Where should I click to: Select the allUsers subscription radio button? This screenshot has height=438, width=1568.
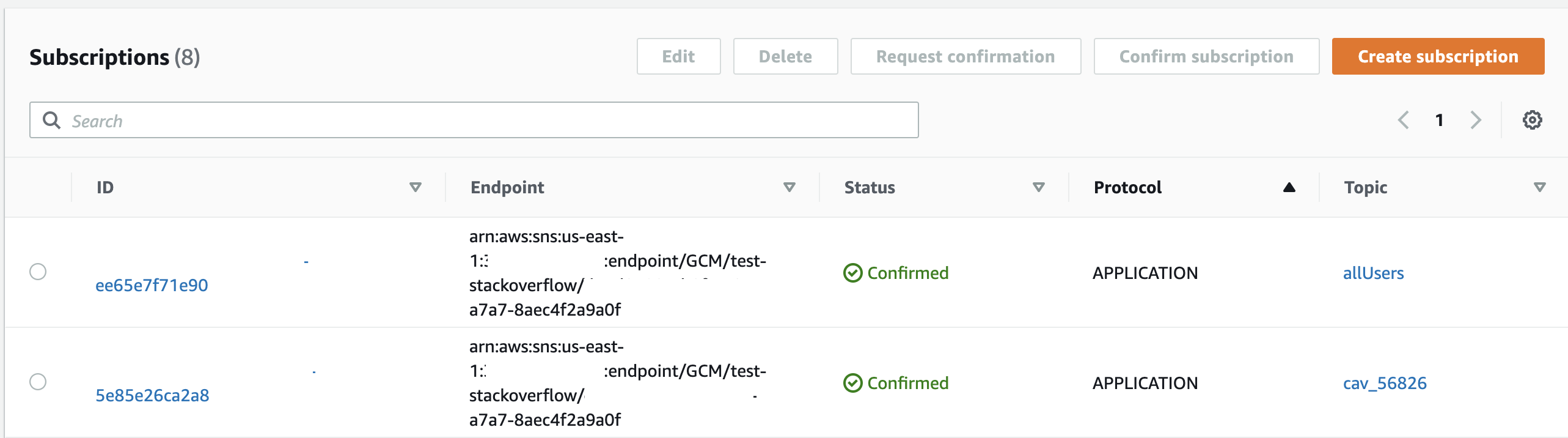(x=38, y=272)
